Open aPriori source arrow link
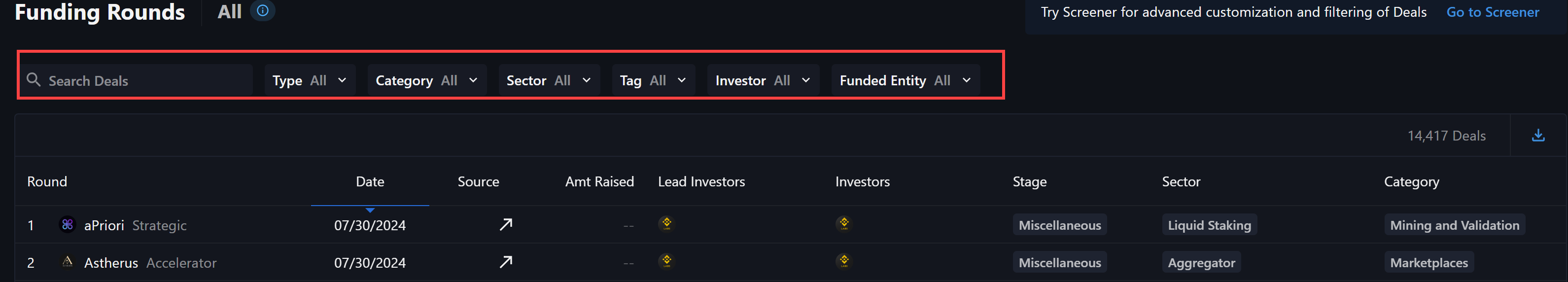The image size is (1568, 282). point(506,225)
